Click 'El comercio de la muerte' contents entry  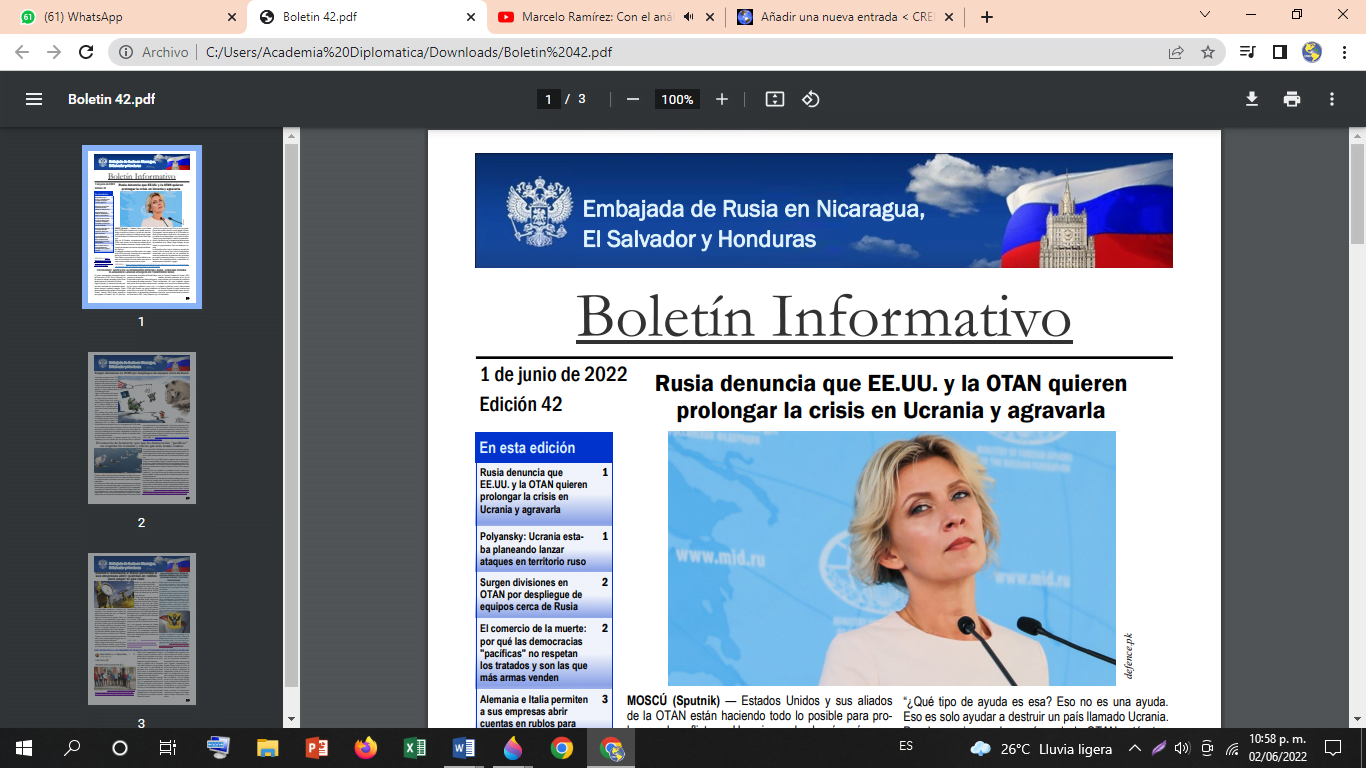pos(544,652)
